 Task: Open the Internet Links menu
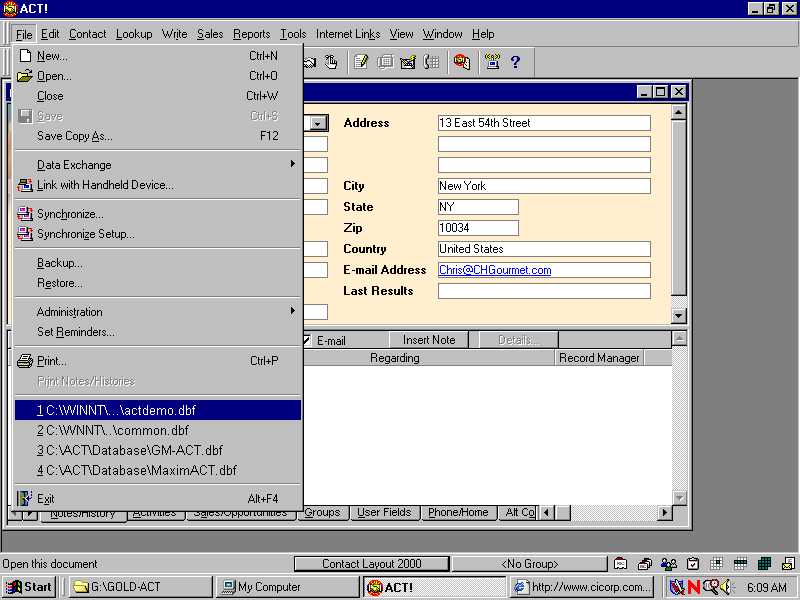(348, 34)
